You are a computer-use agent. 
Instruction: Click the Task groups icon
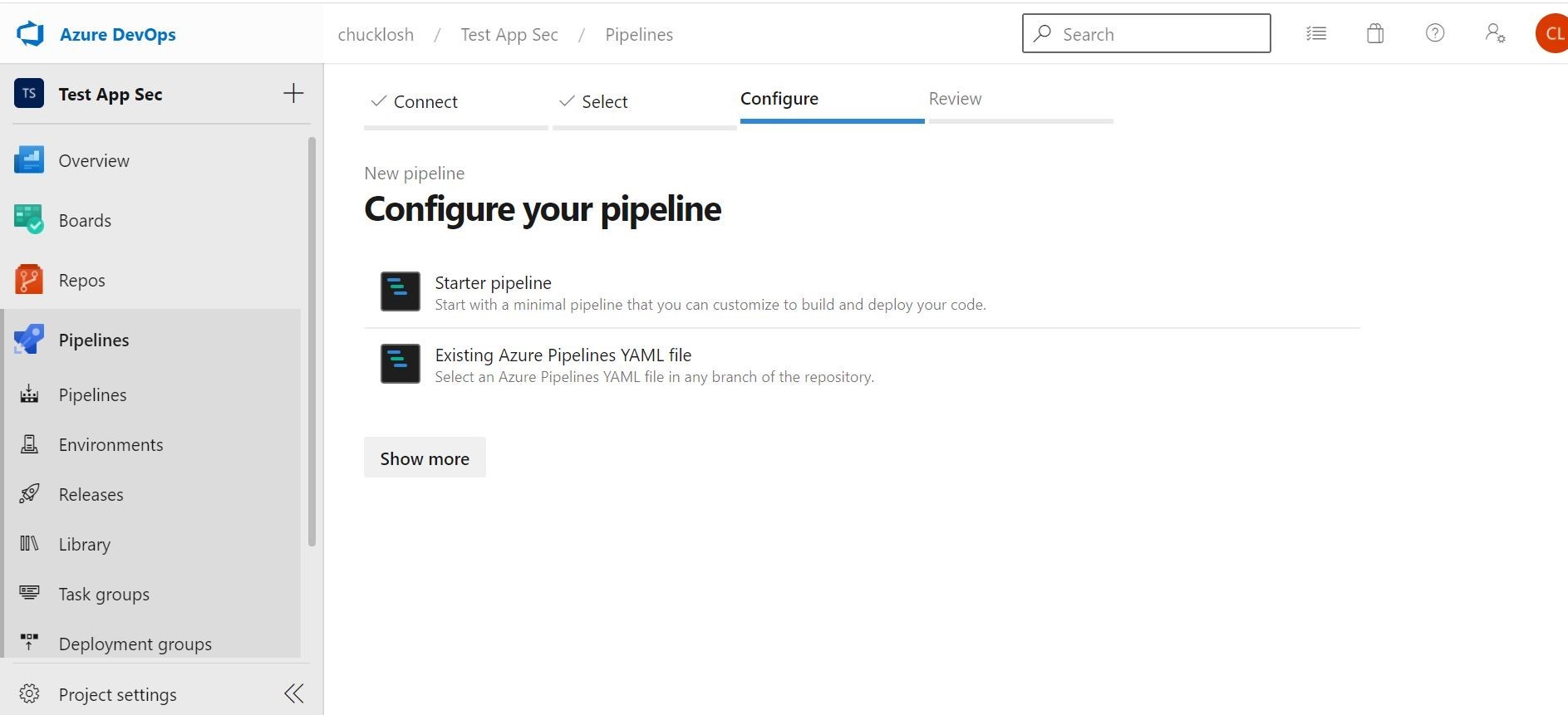(x=29, y=593)
